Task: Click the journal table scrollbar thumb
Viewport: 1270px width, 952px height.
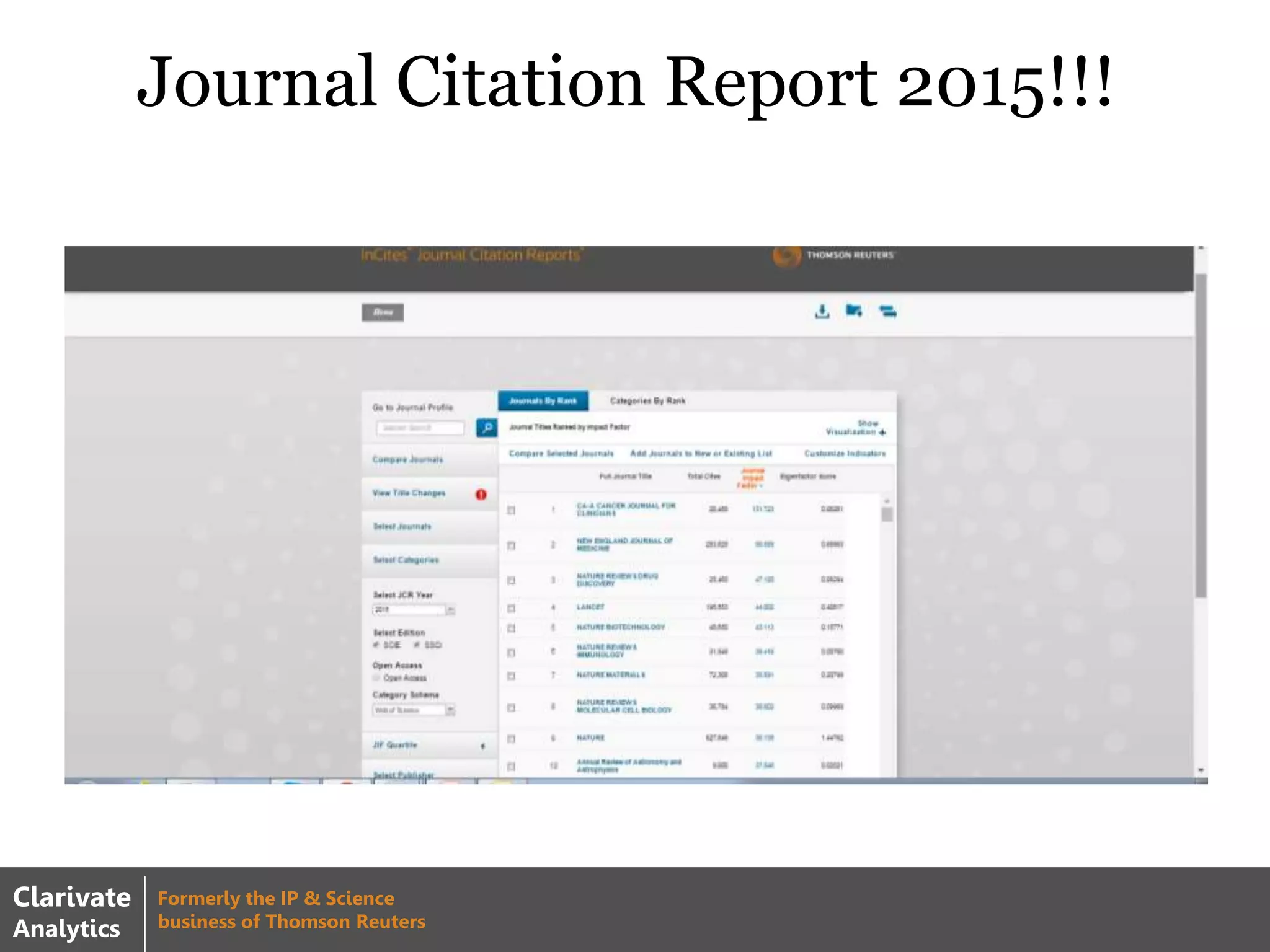Action: tap(887, 514)
